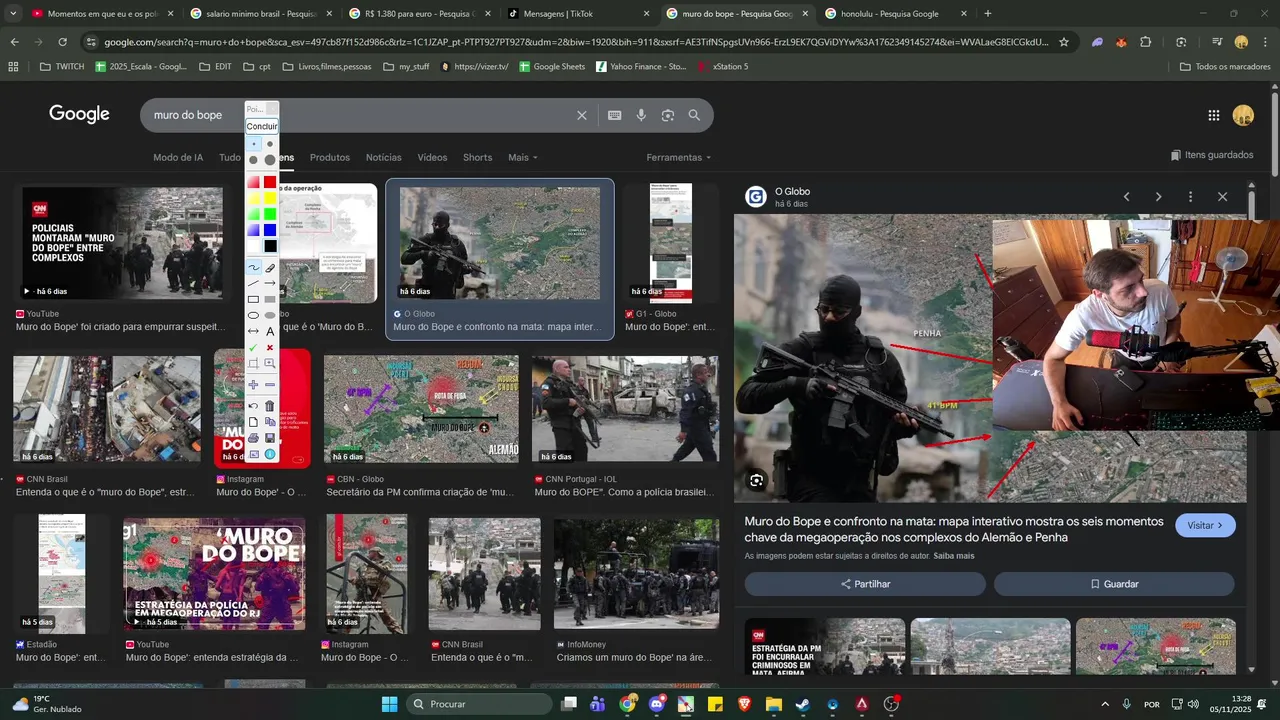
Task: Pick the solid blue color swatch
Action: 270,230
